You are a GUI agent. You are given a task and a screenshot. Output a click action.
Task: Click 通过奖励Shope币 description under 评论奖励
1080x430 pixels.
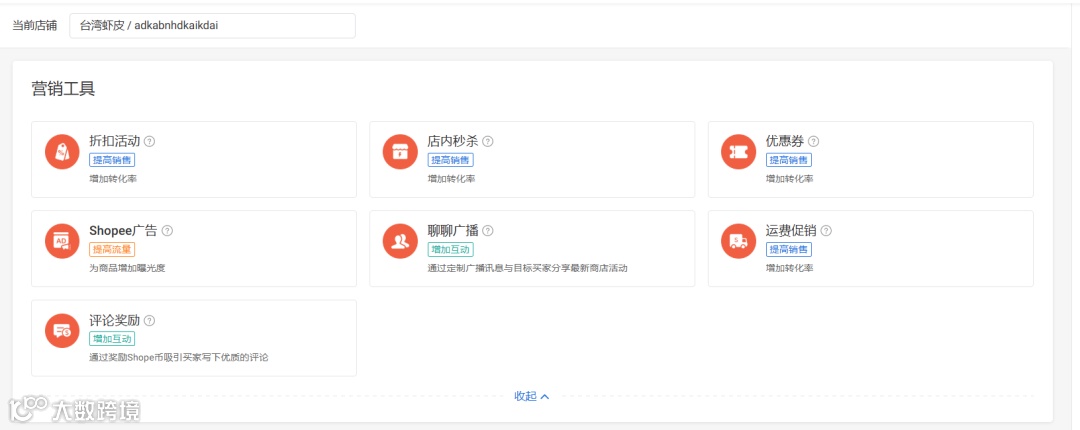(x=178, y=358)
